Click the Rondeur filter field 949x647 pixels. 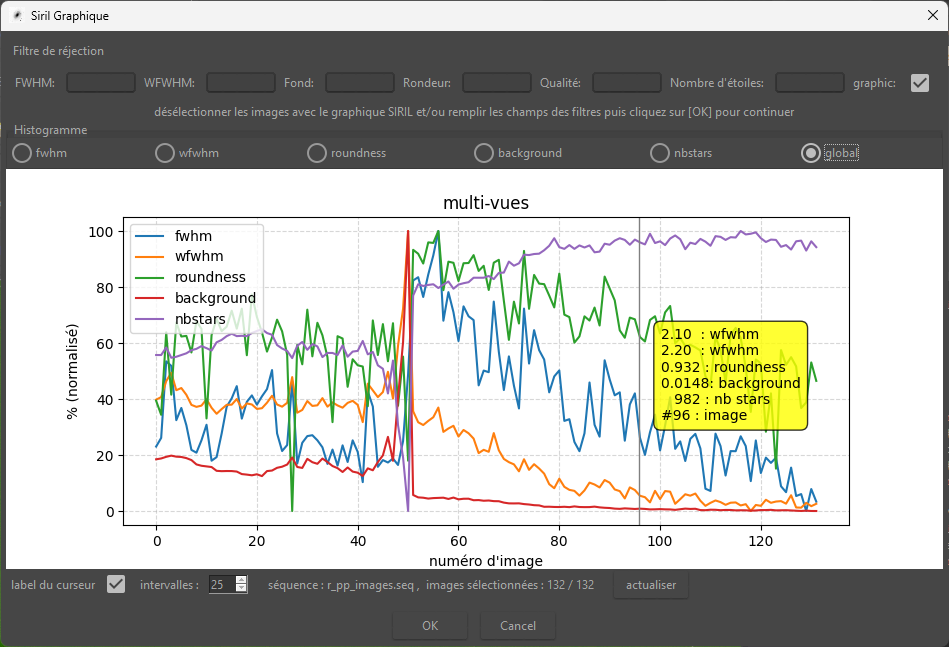[497, 83]
